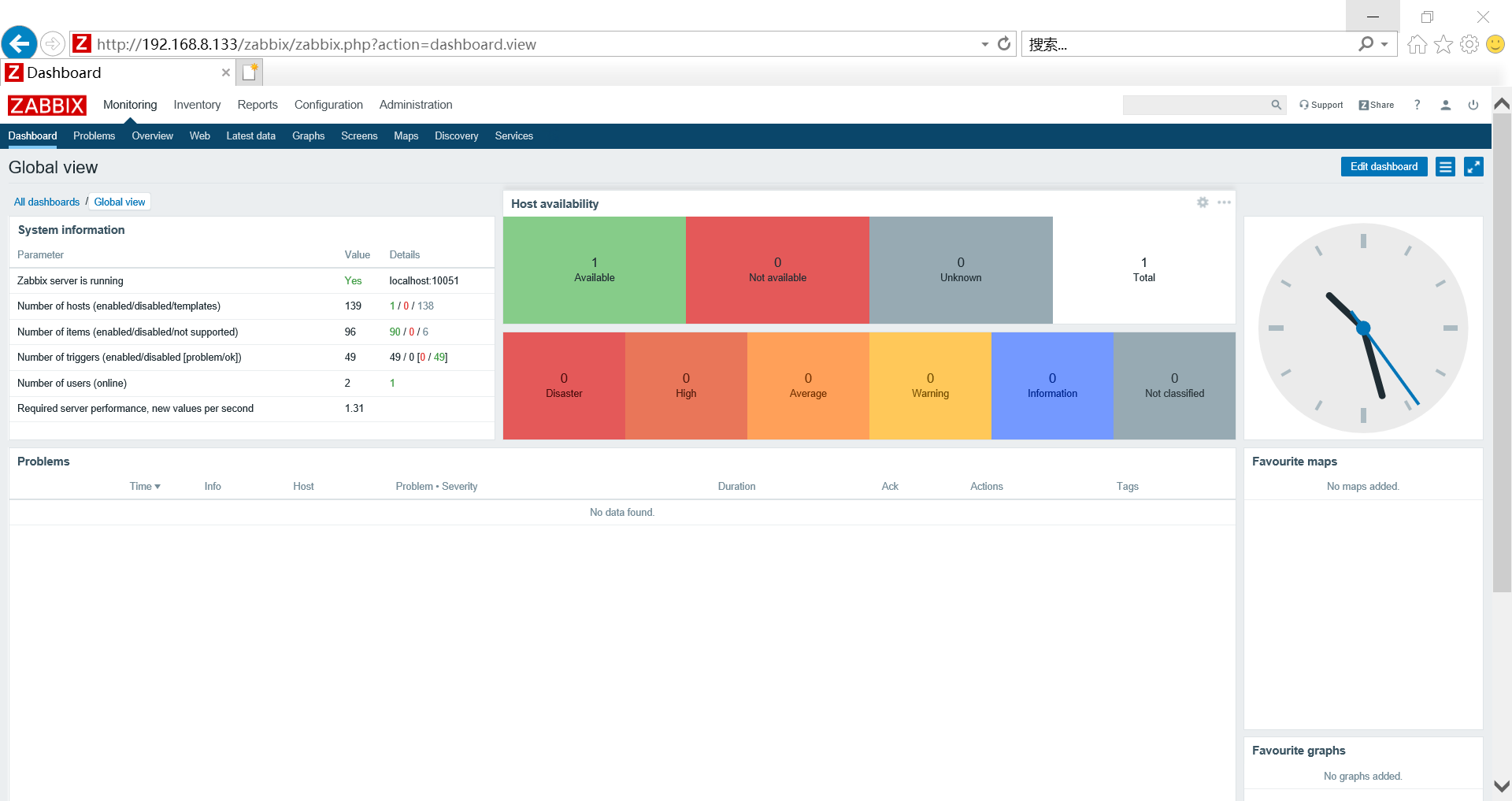Switch to the Overview submenu tab

click(x=152, y=135)
